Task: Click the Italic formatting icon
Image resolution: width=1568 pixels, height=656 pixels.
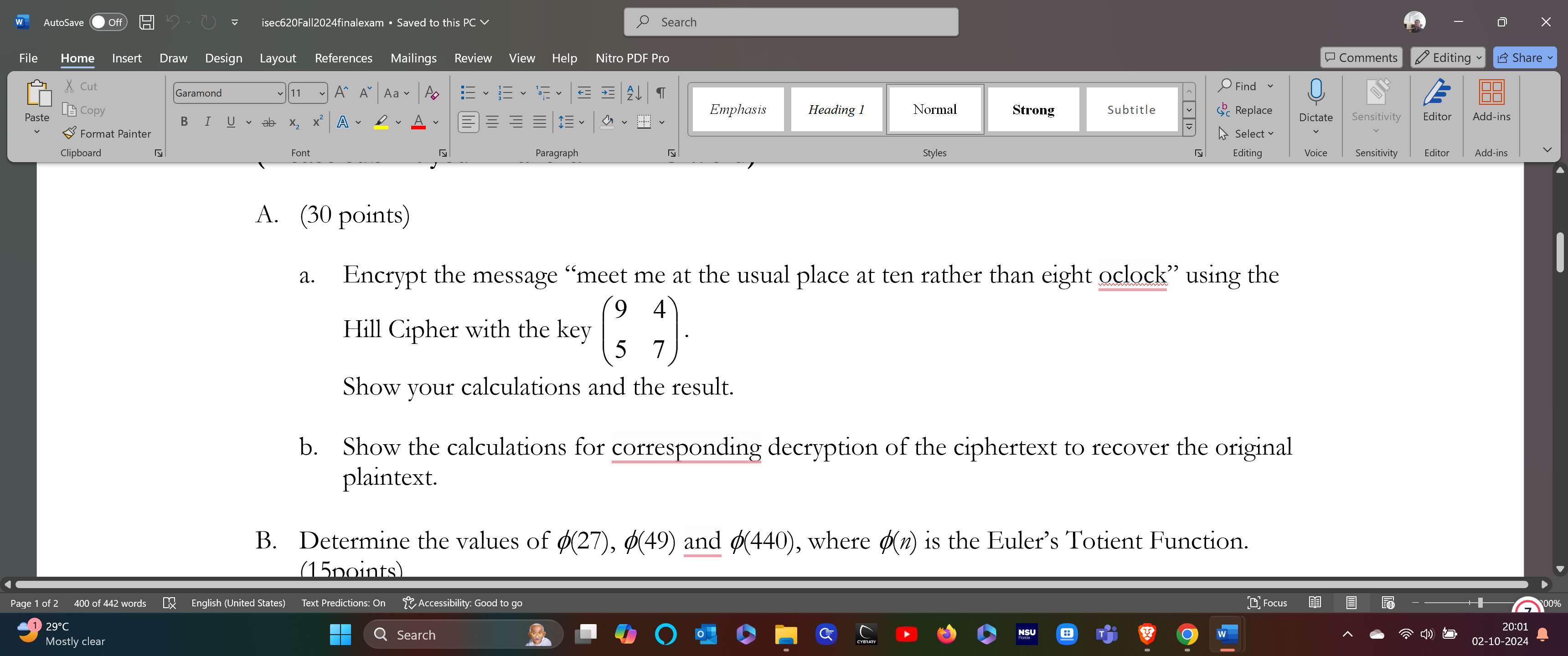Action: [206, 123]
